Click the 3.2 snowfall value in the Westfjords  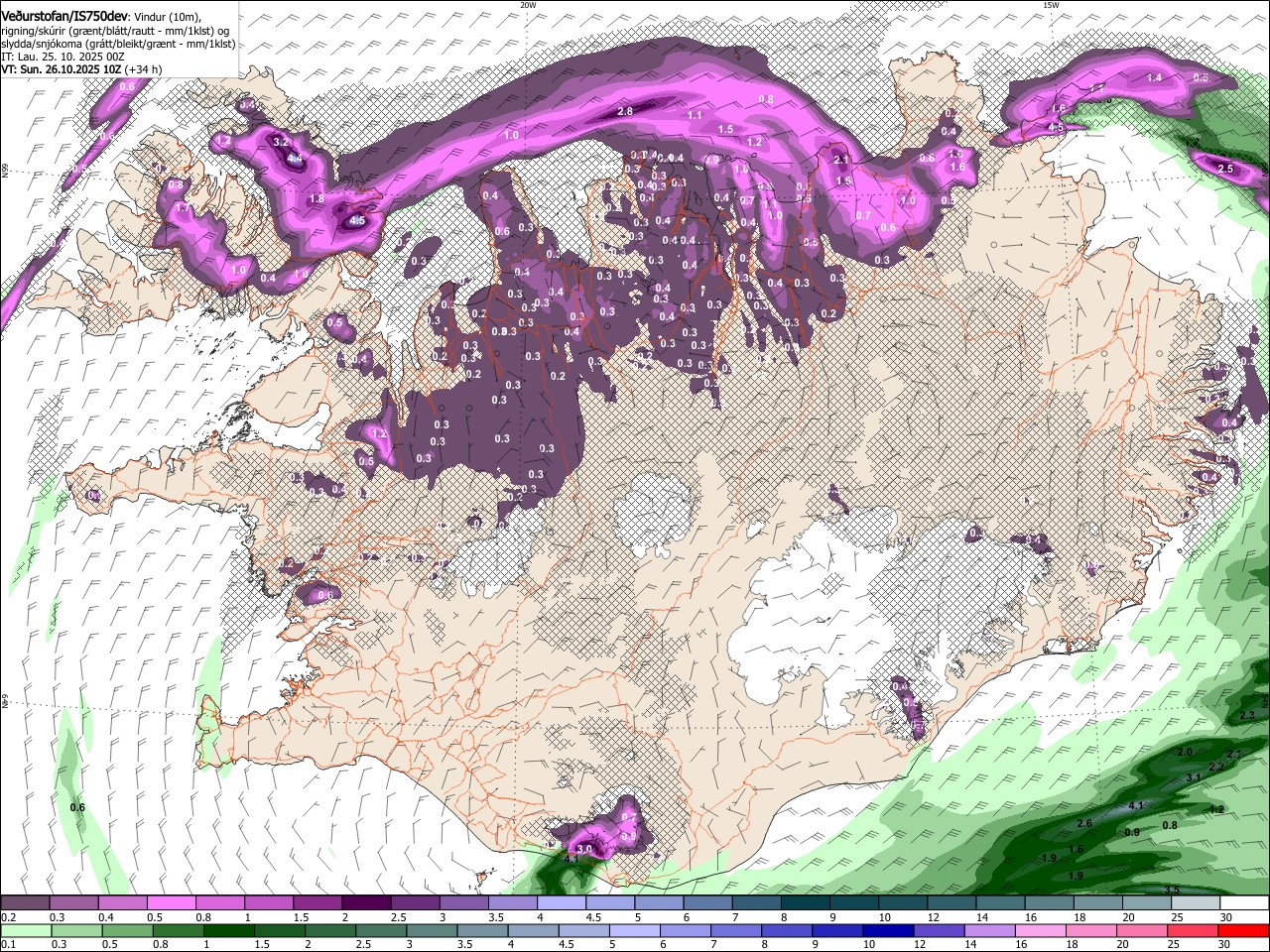(281, 143)
